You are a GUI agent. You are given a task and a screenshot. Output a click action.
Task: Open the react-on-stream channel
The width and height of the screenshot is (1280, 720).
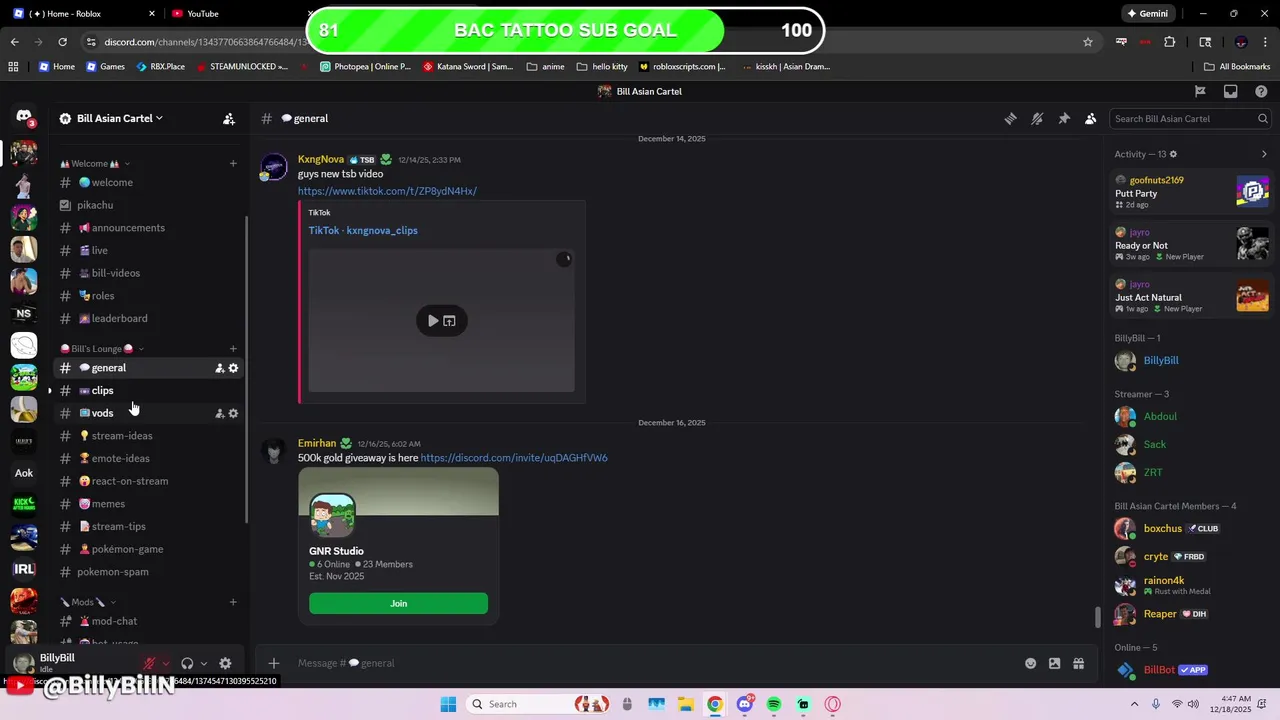tap(149, 481)
